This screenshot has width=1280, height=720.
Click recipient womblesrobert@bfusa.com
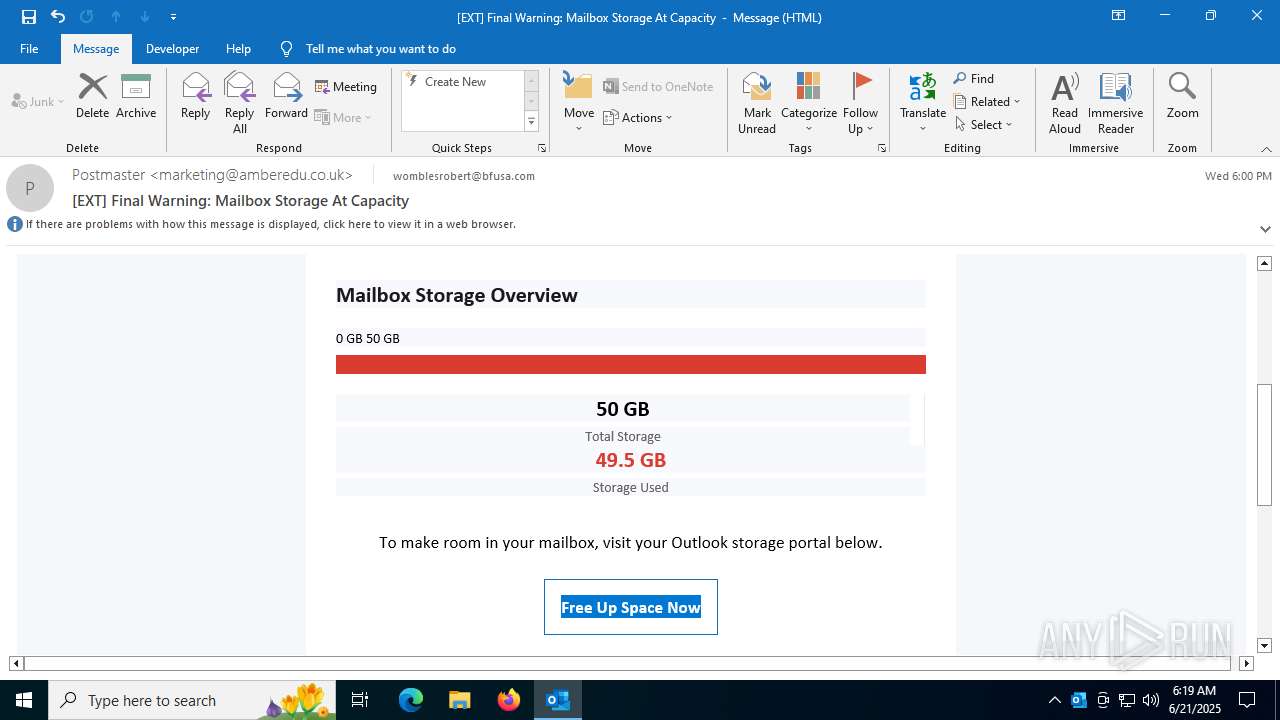[x=464, y=176]
